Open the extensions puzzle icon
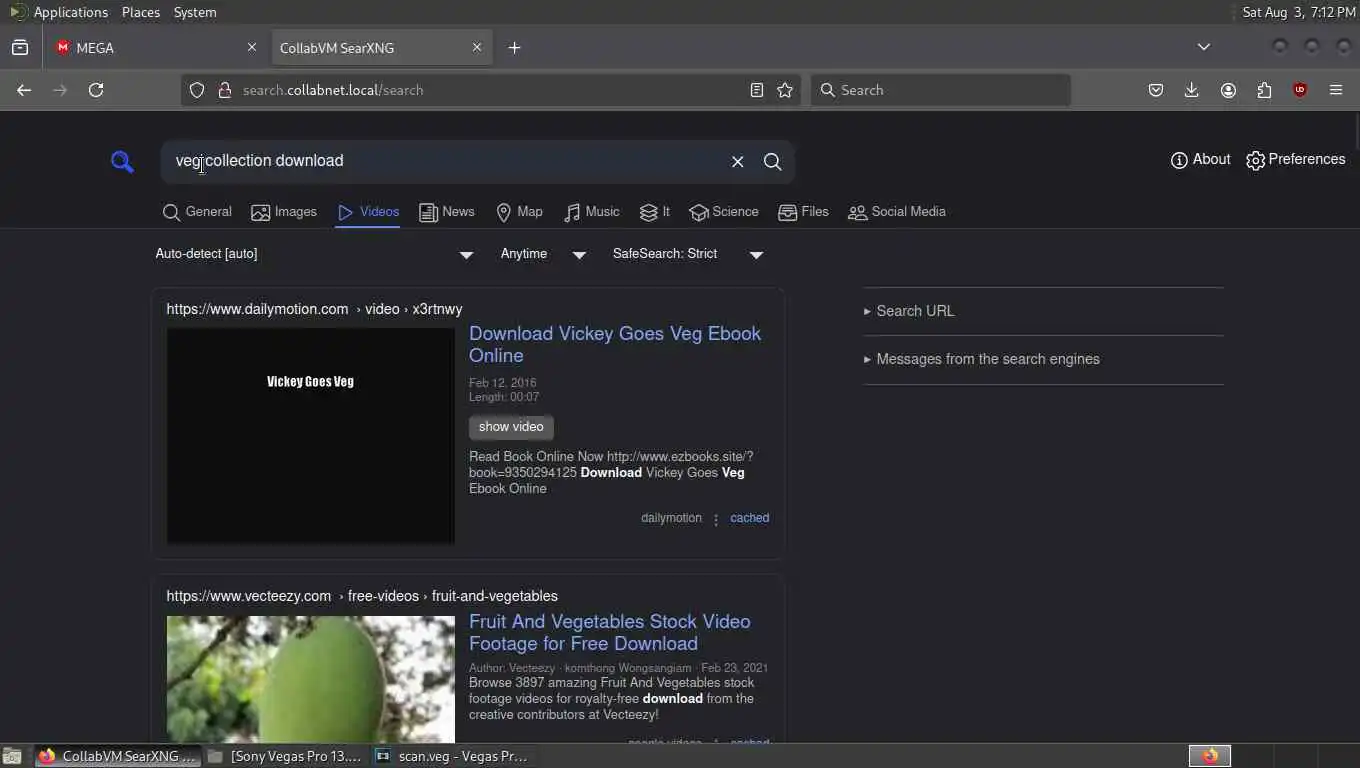The image size is (1360, 768). [x=1264, y=90]
